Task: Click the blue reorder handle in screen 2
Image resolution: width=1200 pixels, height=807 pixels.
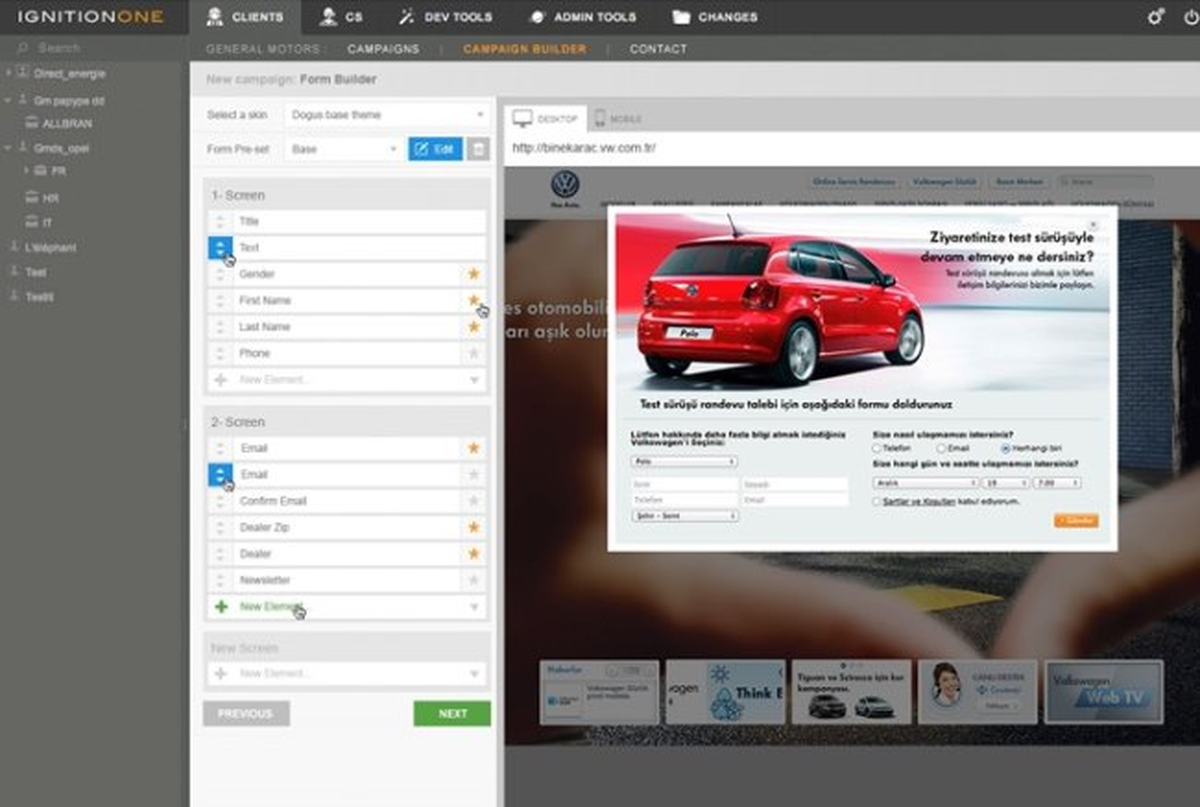Action: (220, 474)
